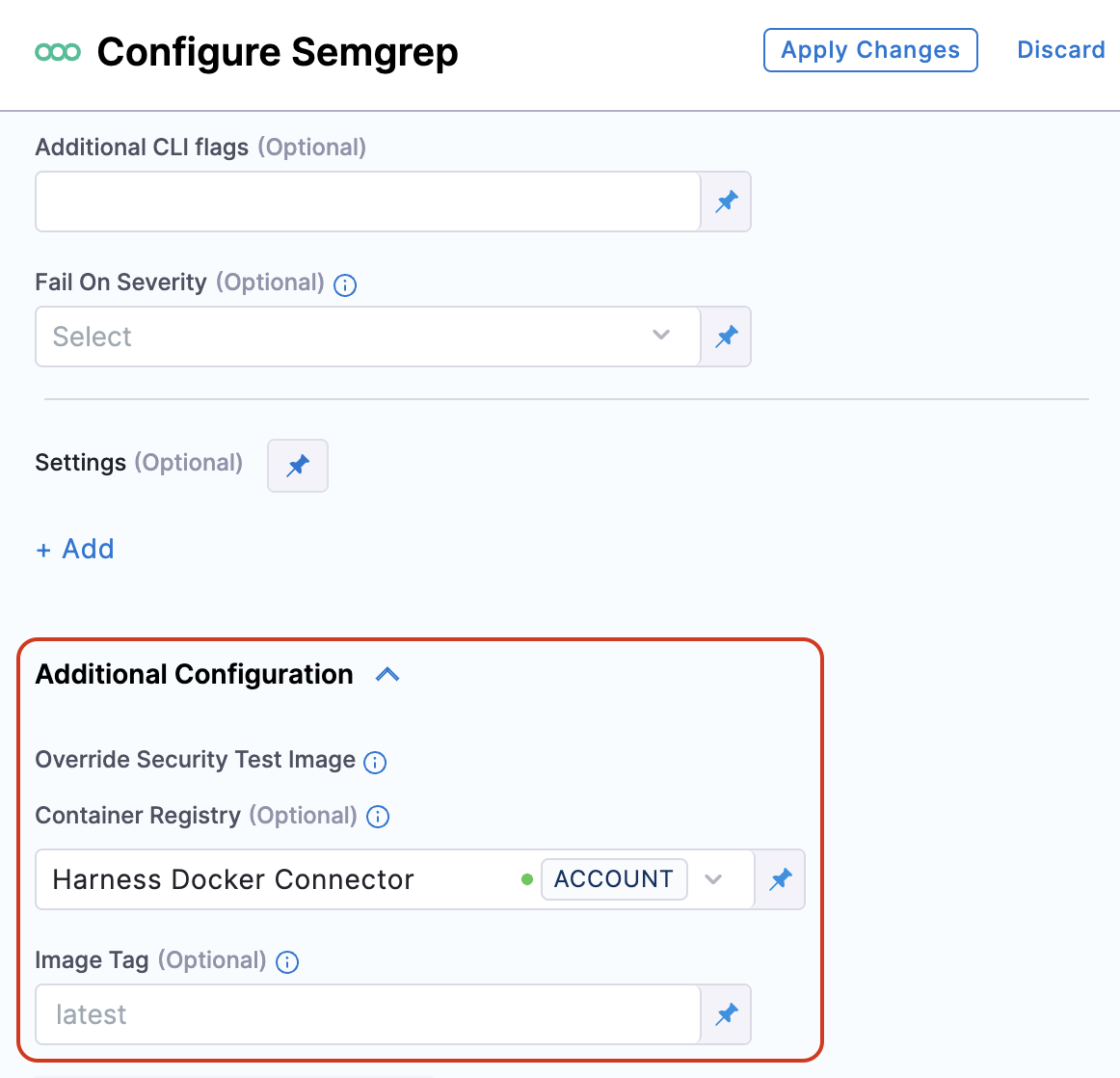
Task: Click pin icon beside Harness Docker Connector
Action: click(780, 879)
